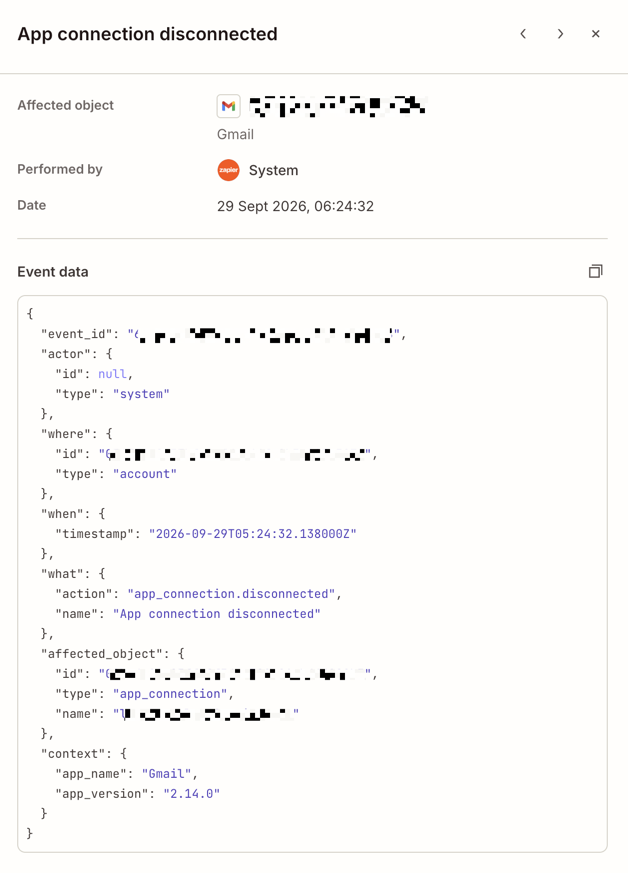Click the "system" actor type value

pyautogui.click(x=141, y=394)
